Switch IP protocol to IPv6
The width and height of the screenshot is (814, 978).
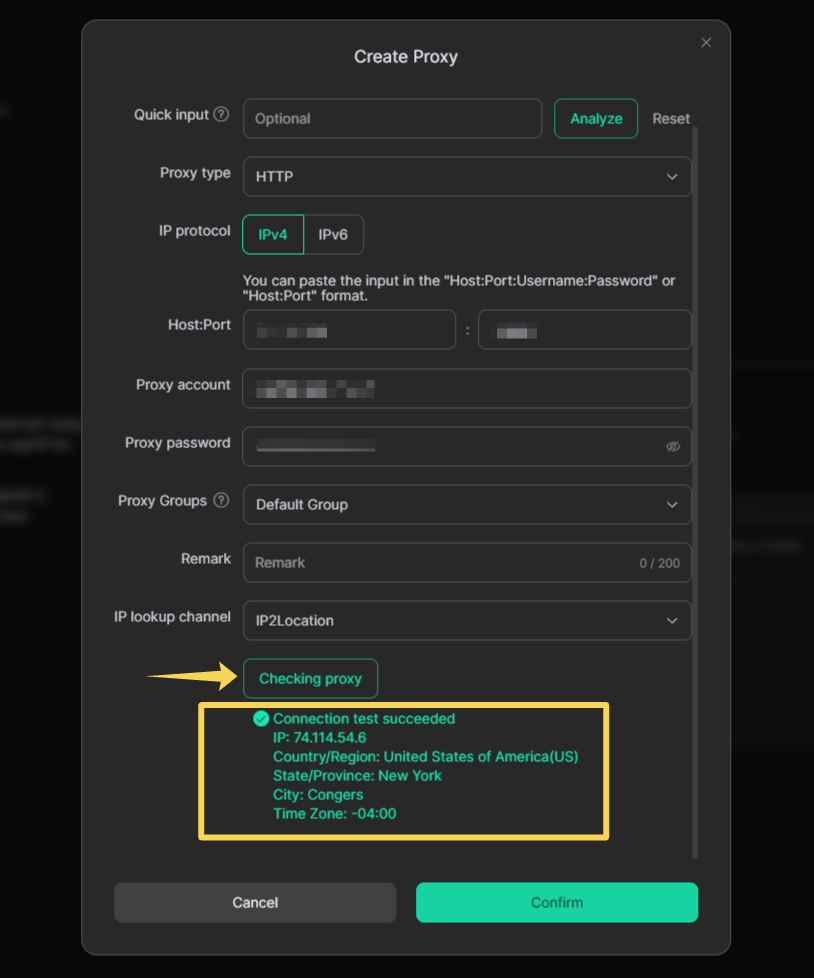pos(333,235)
